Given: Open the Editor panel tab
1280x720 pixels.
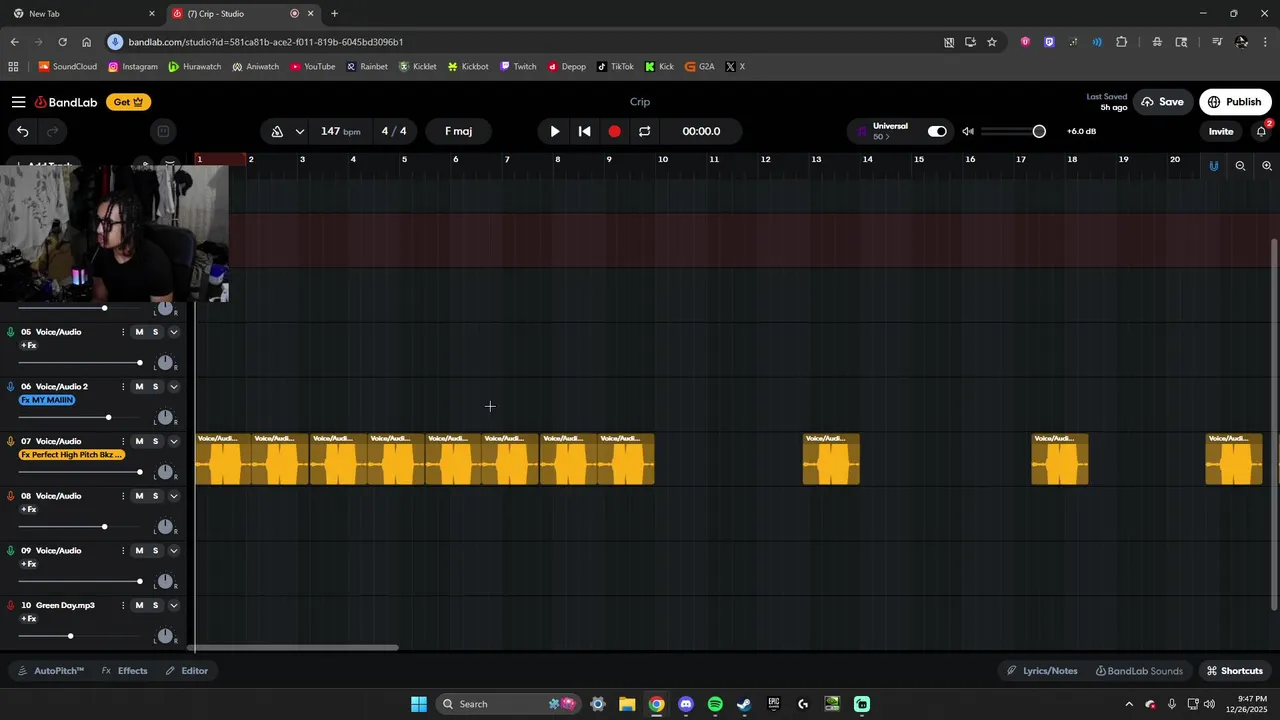Looking at the screenshot, I should coord(187,671).
